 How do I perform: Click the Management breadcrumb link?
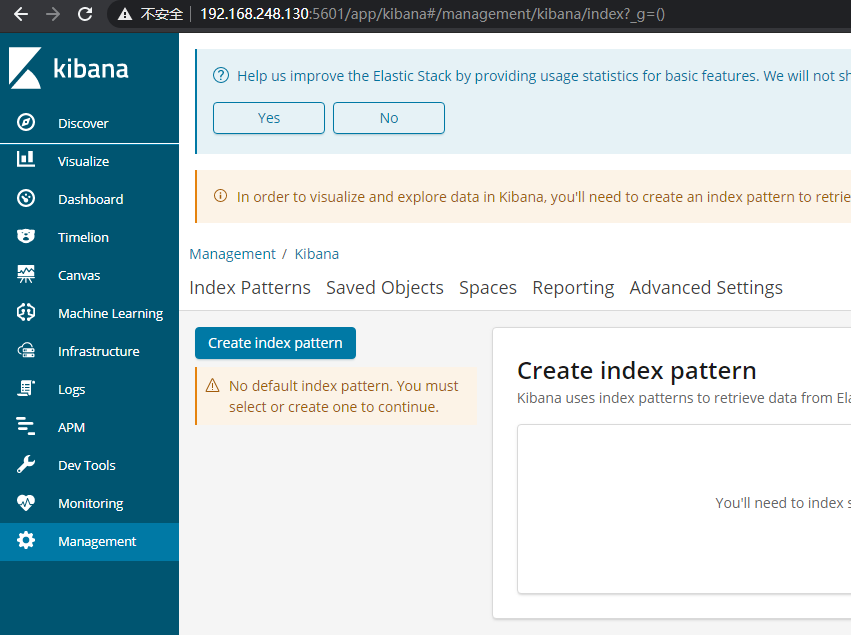tap(232, 254)
